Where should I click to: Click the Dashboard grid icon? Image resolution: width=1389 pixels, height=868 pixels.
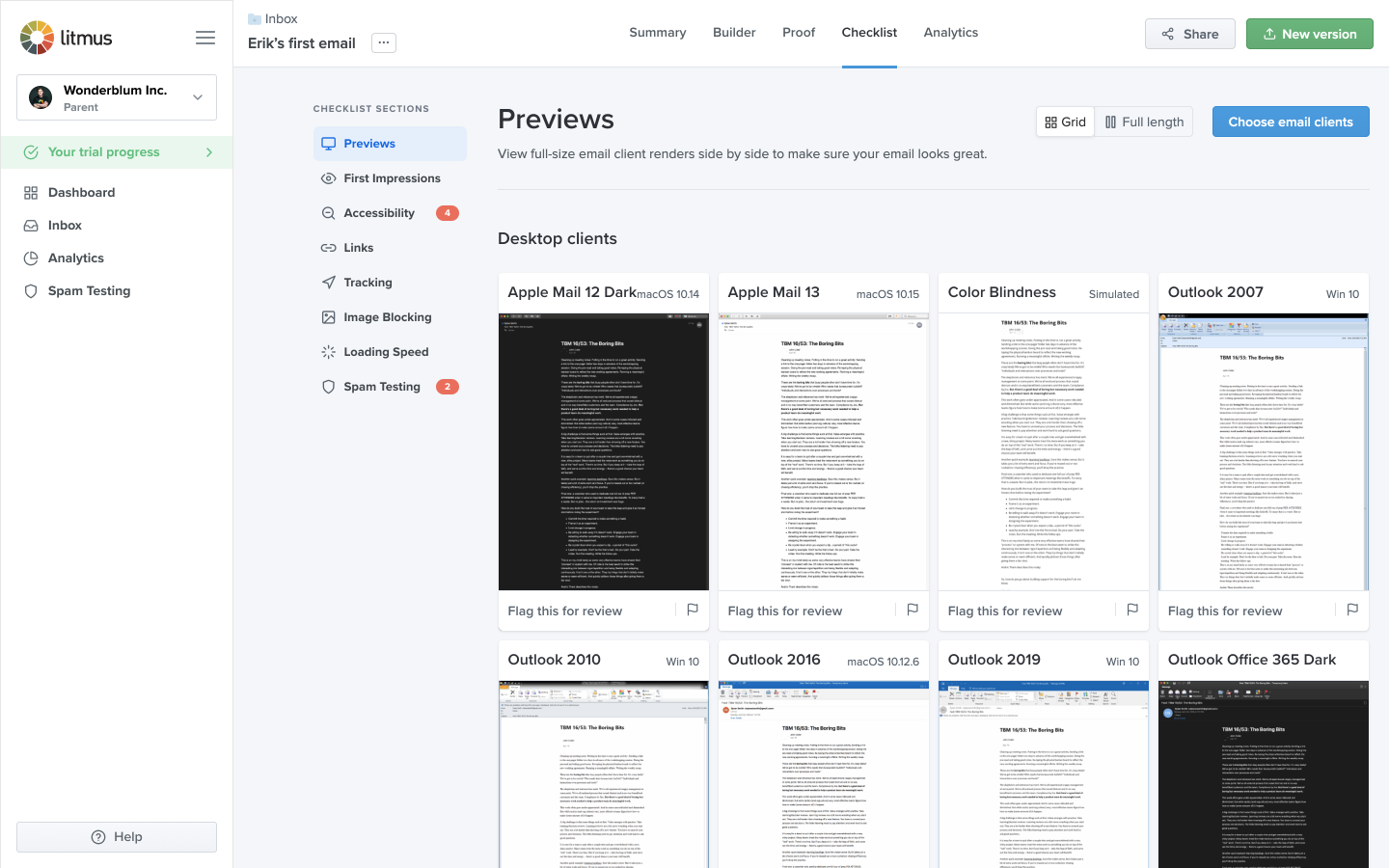tap(31, 193)
